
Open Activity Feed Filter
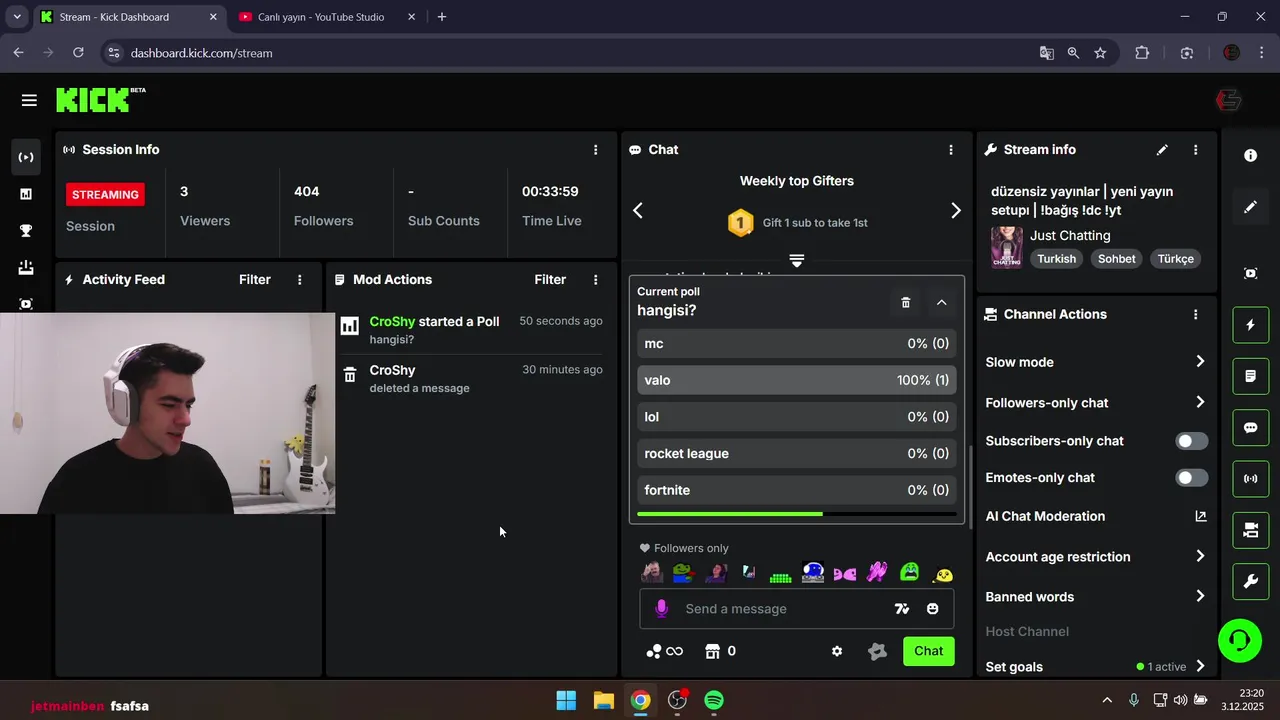(255, 280)
